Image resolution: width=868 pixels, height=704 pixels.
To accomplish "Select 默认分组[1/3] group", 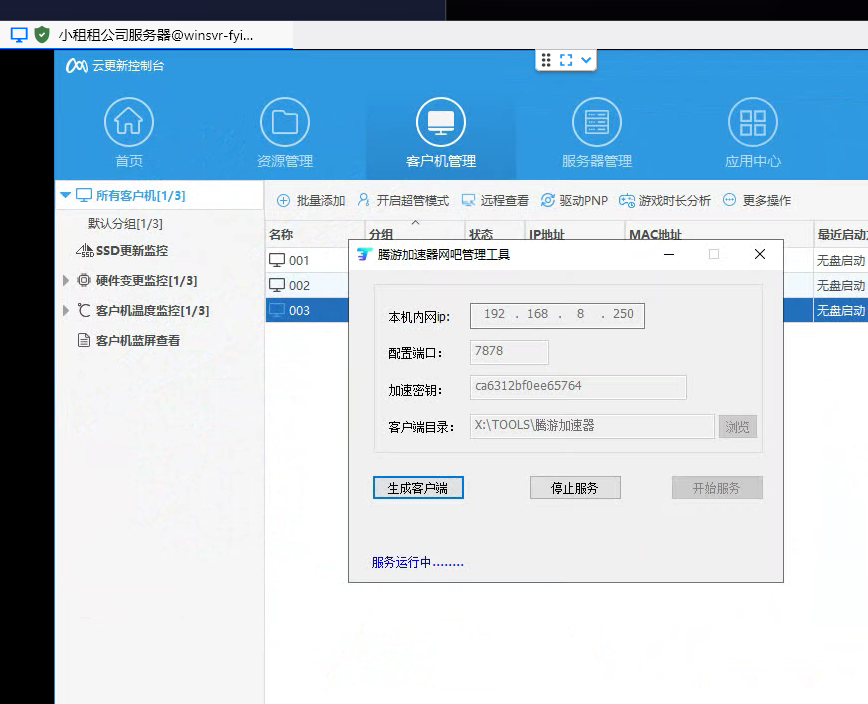I will [125, 224].
